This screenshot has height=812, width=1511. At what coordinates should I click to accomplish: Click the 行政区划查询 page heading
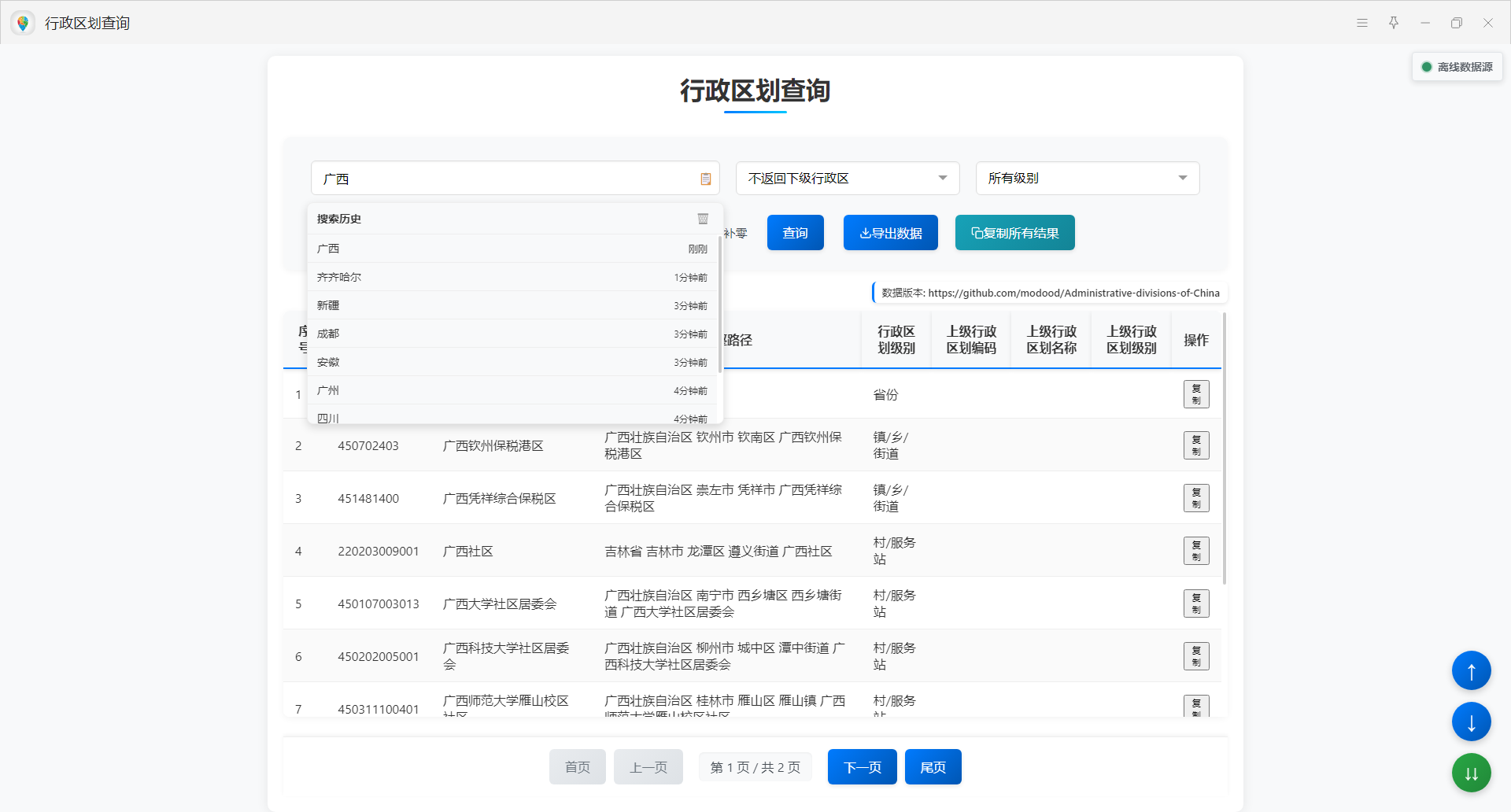click(x=755, y=90)
